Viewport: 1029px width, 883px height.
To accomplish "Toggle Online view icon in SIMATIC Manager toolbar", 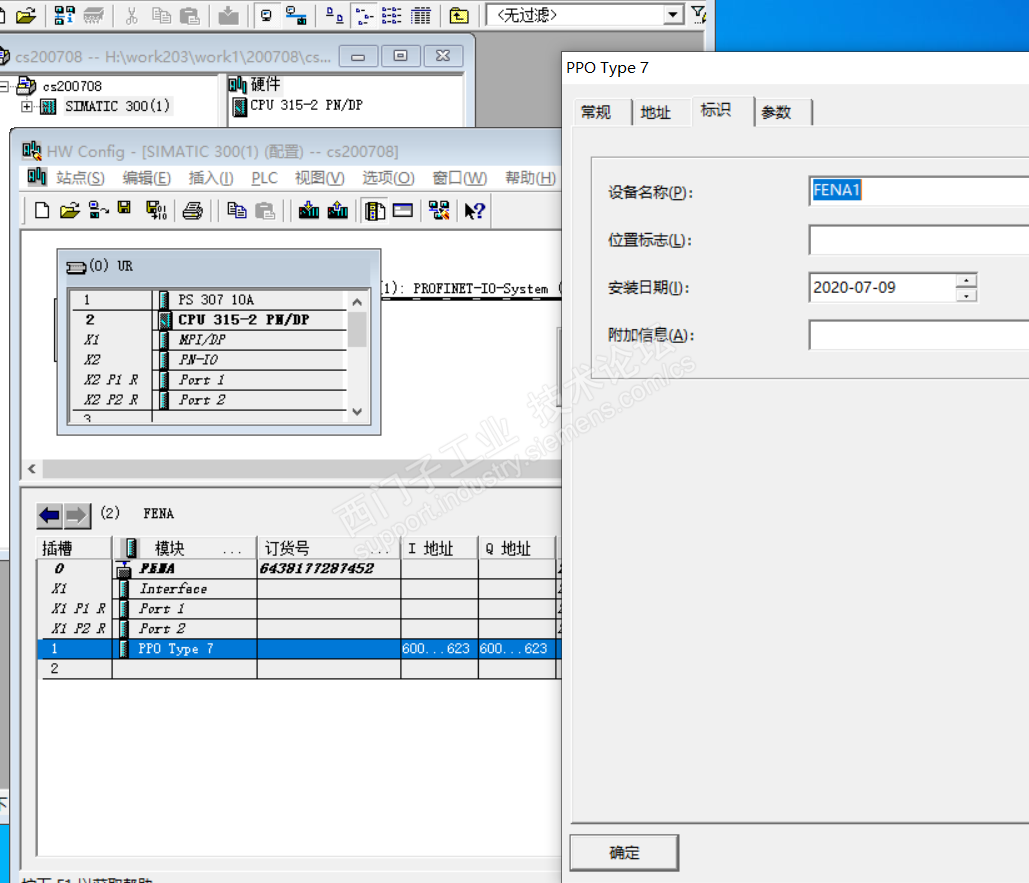I will pyautogui.click(x=266, y=15).
